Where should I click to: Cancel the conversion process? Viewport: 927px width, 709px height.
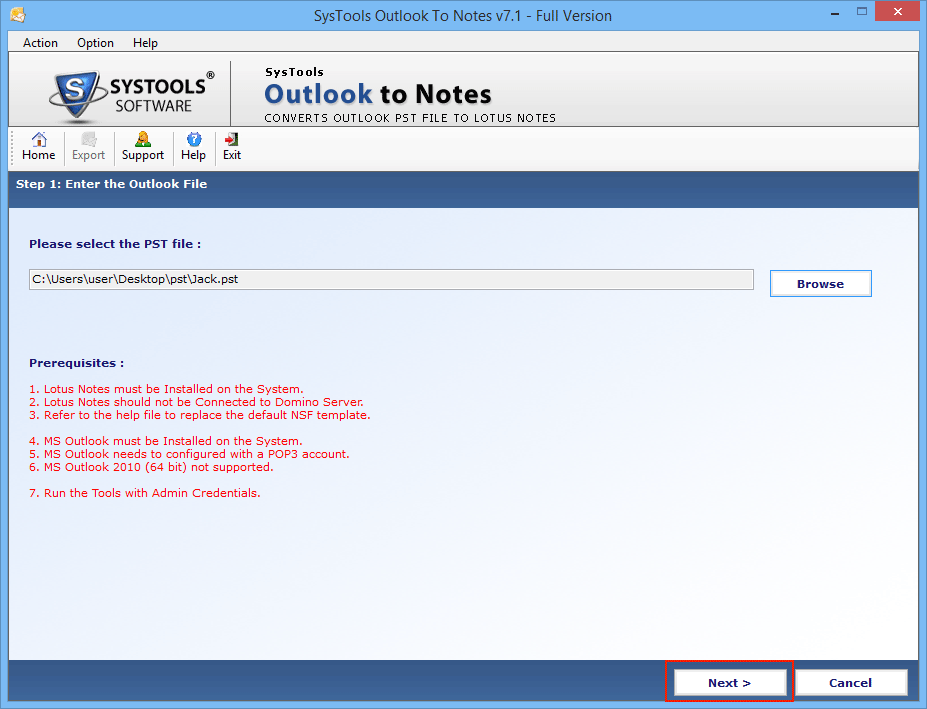point(851,682)
